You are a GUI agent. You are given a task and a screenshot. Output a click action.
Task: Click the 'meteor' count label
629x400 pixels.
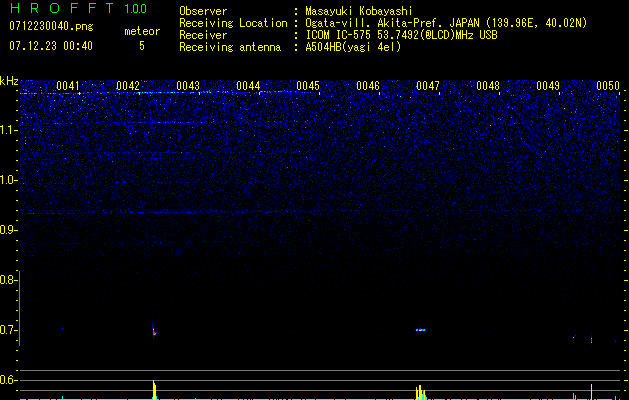tap(142, 31)
